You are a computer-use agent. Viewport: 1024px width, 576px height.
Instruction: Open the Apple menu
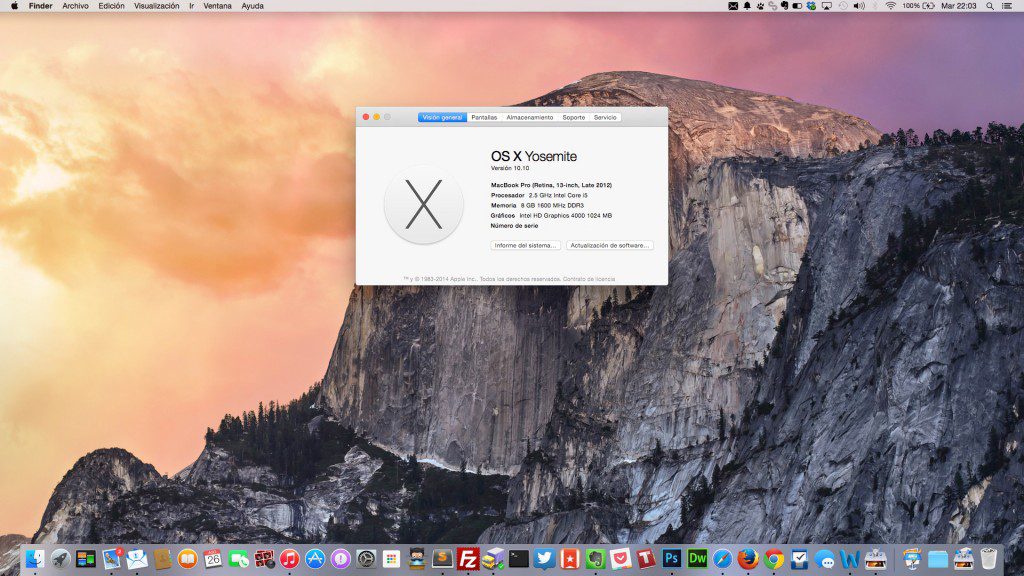pyautogui.click(x=14, y=6)
